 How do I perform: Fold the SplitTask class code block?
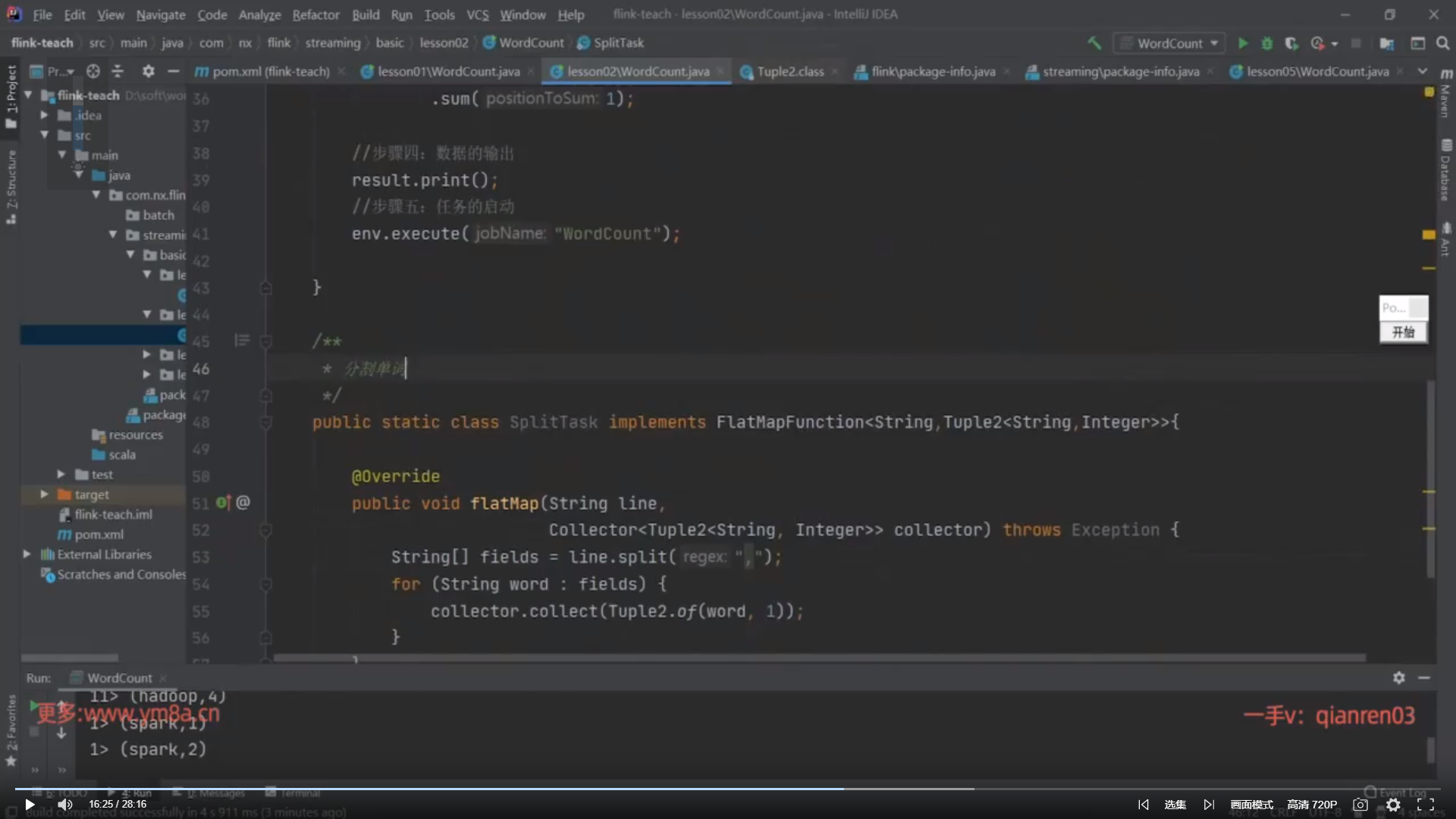265,422
